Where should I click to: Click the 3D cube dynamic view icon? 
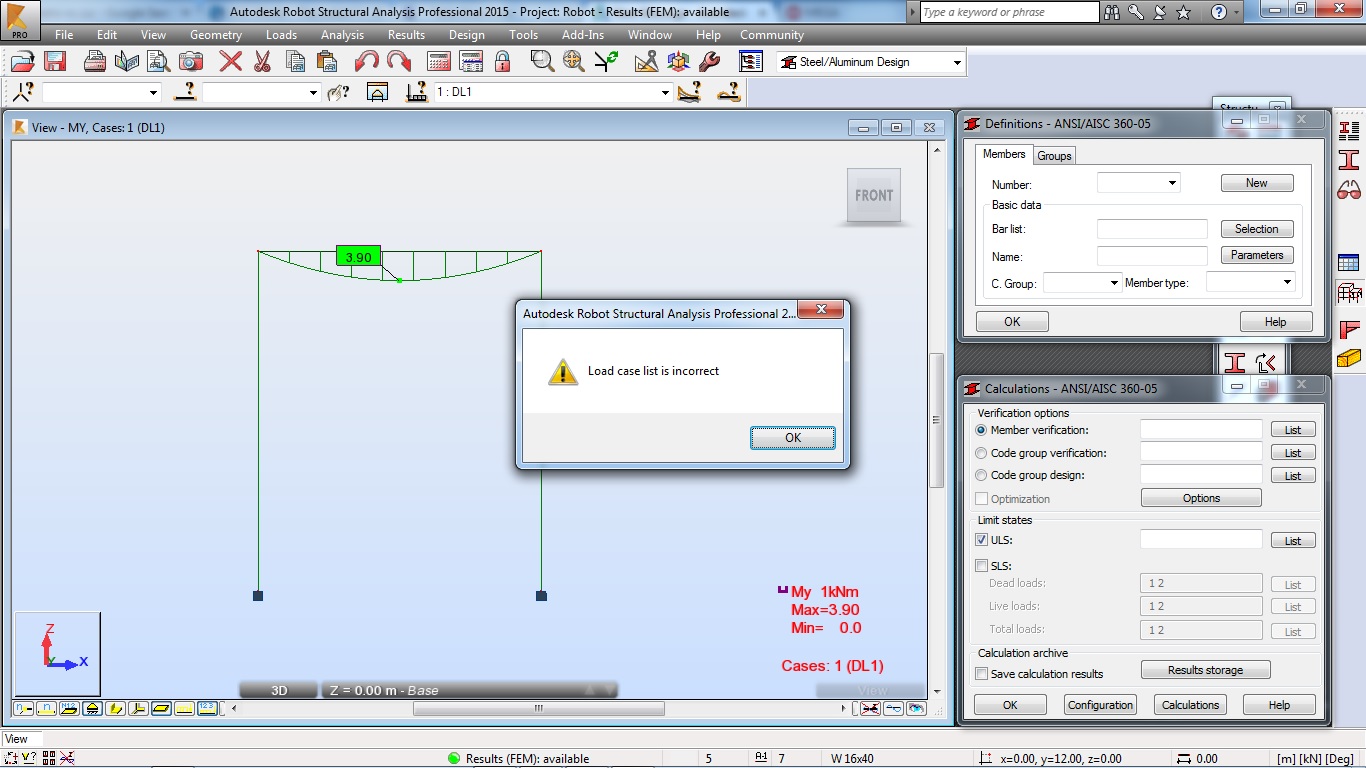678,62
